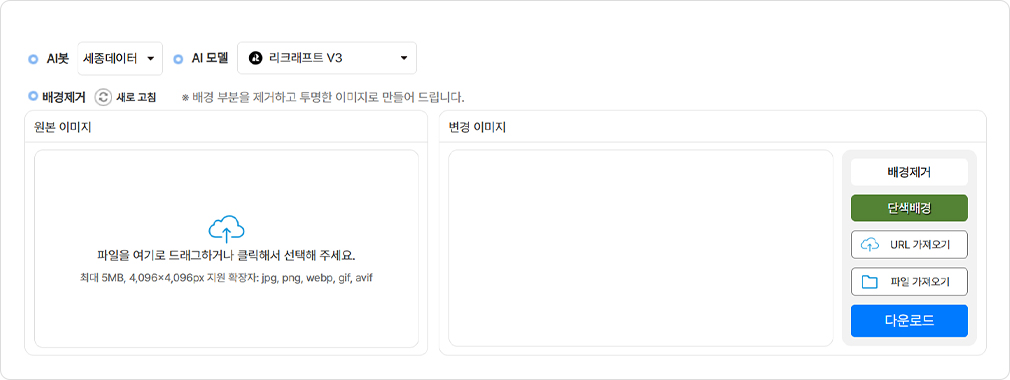The width and height of the screenshot is (1010, 380).
Task: Open the 세종데이터 AI bot dropdown
Action: 120,59
